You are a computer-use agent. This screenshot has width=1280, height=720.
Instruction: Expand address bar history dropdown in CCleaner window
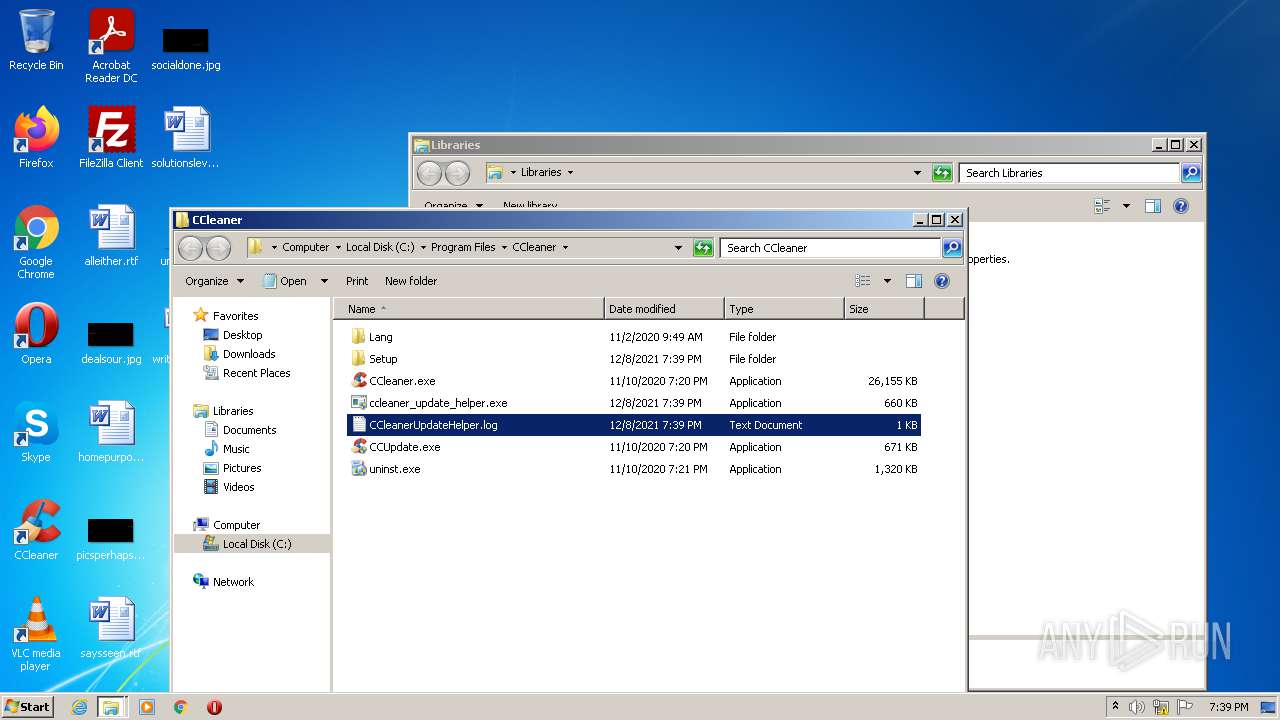coord(678,248)
